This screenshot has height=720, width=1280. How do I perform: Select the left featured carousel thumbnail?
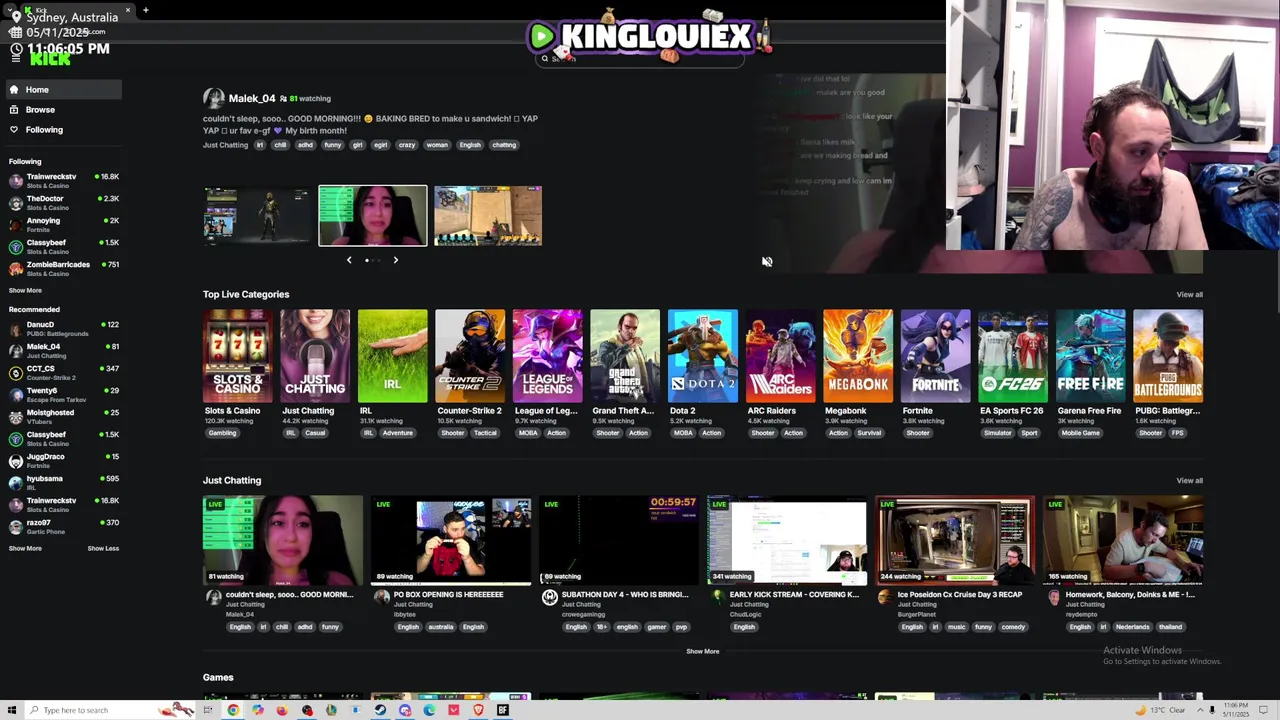[257, 215]
